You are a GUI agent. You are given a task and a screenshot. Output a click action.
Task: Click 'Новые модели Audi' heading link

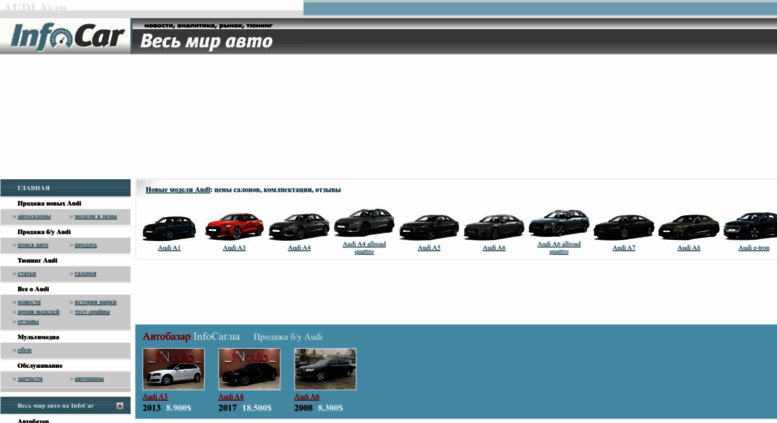coord(178,190)
